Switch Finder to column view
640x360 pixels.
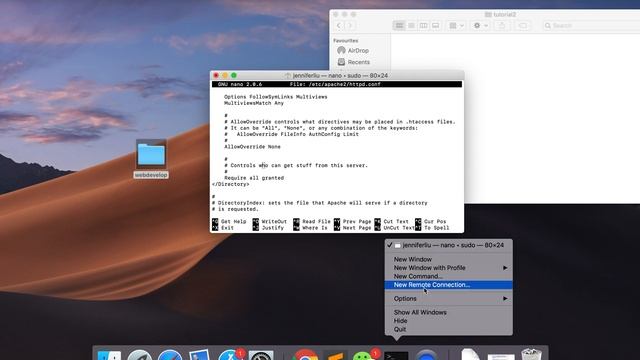(x=424, y=26)
